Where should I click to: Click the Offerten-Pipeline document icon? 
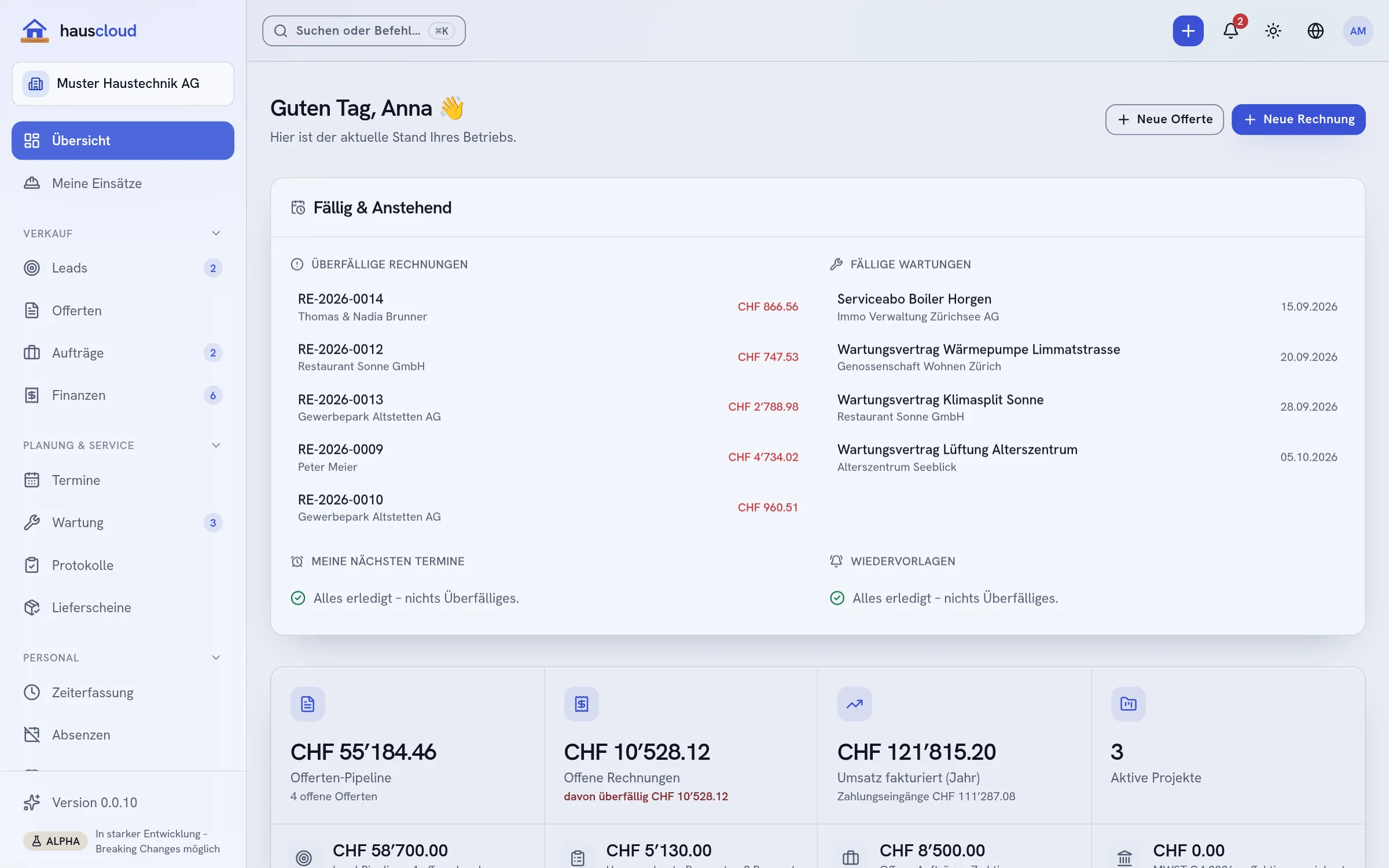(x=308, y=704)
